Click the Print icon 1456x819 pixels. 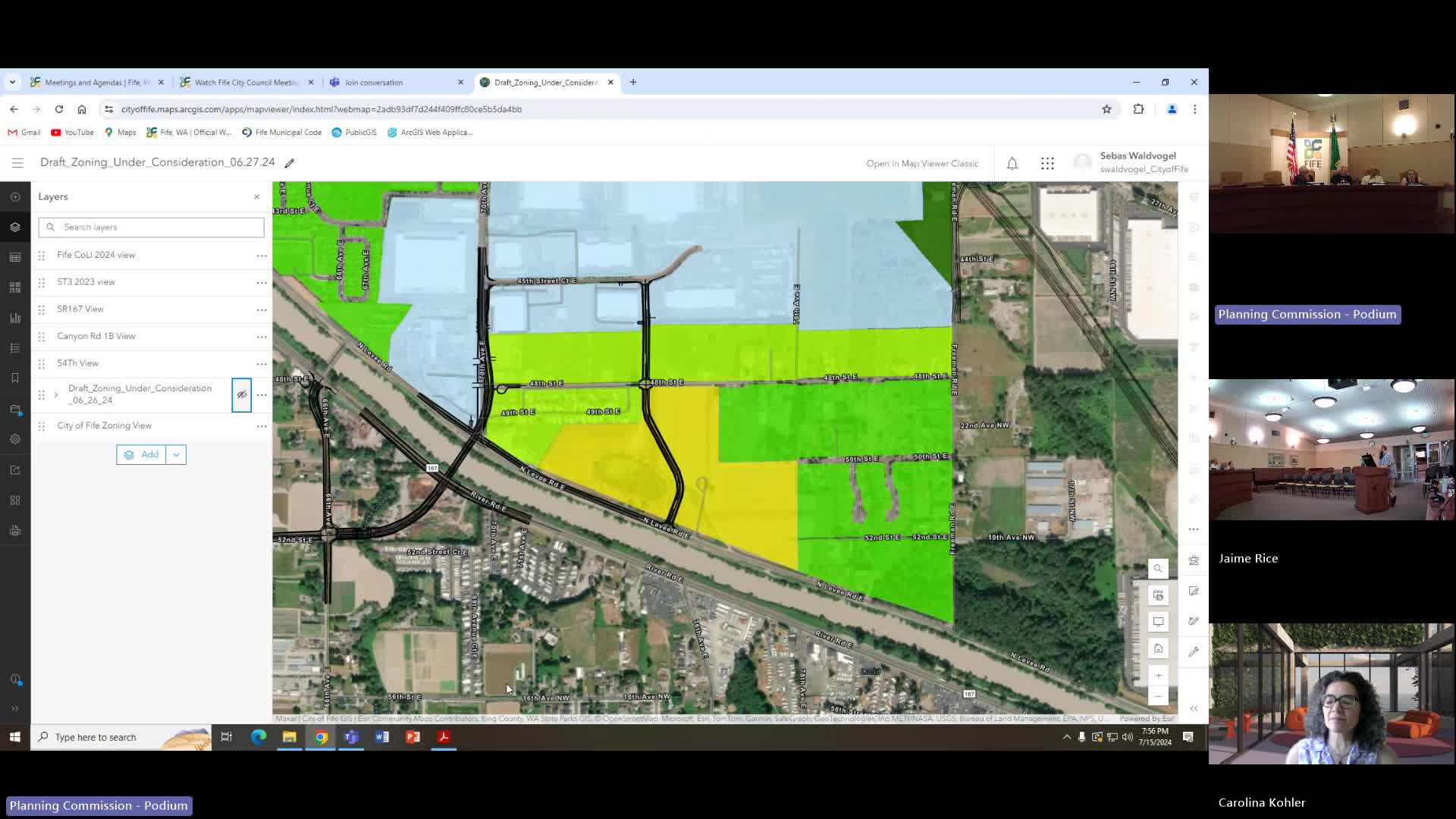pyautogui.click(x=15, y=530)
